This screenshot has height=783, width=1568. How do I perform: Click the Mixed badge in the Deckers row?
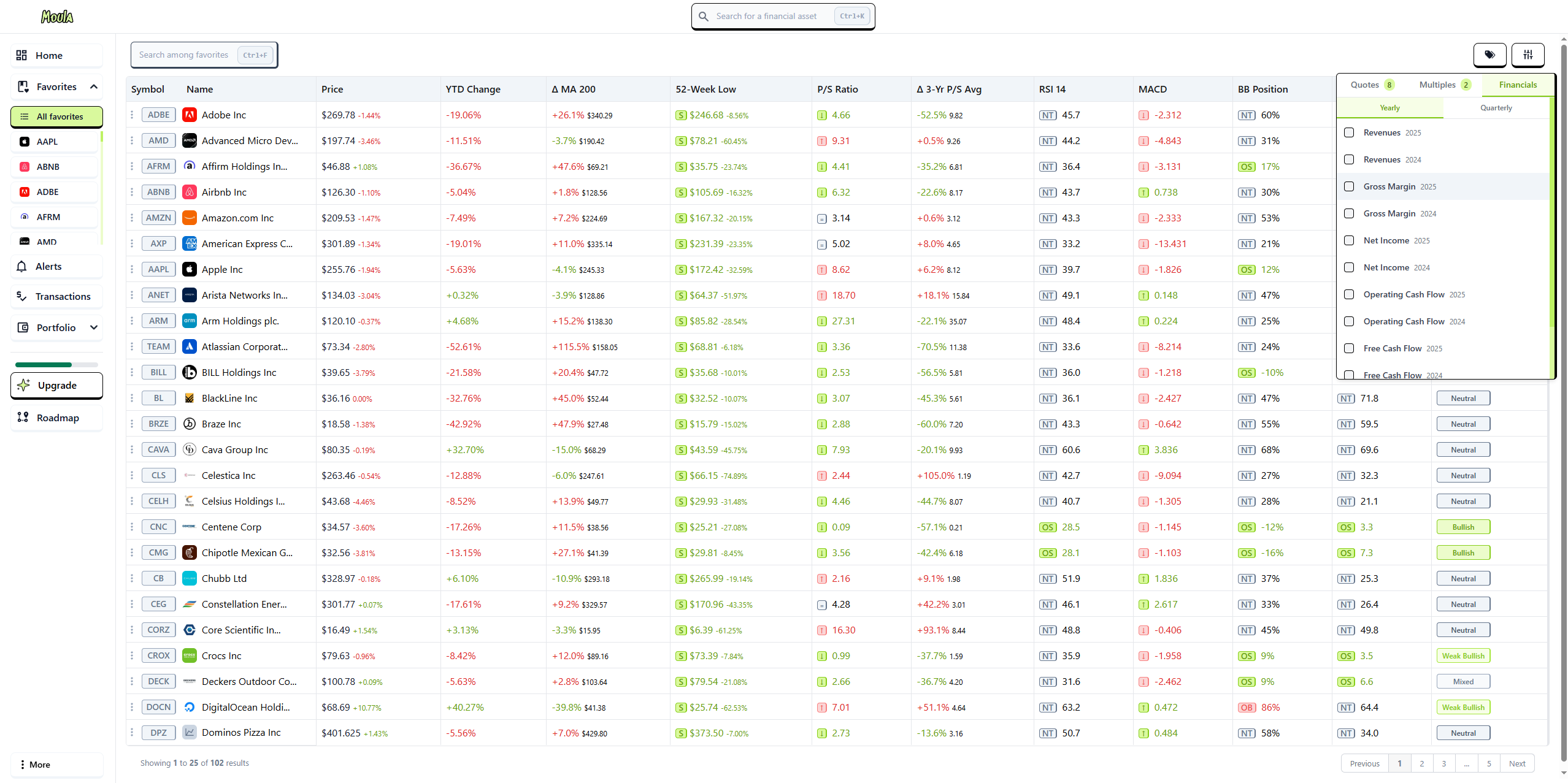1463,681
